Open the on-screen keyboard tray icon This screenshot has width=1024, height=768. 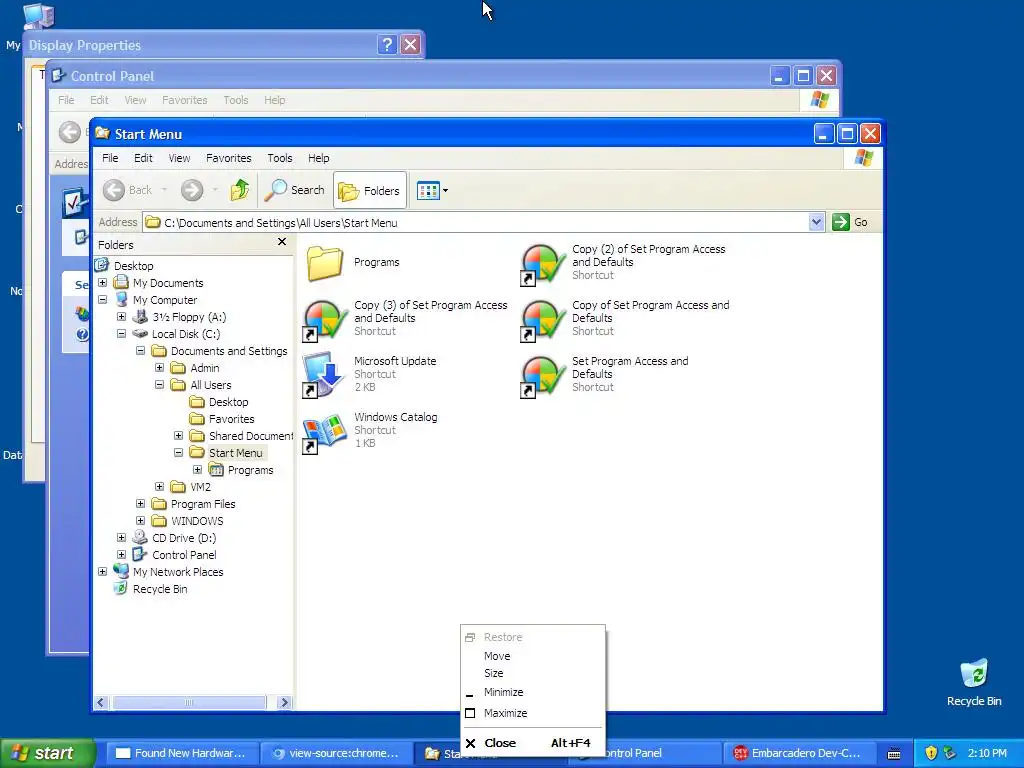pos(894,754)
